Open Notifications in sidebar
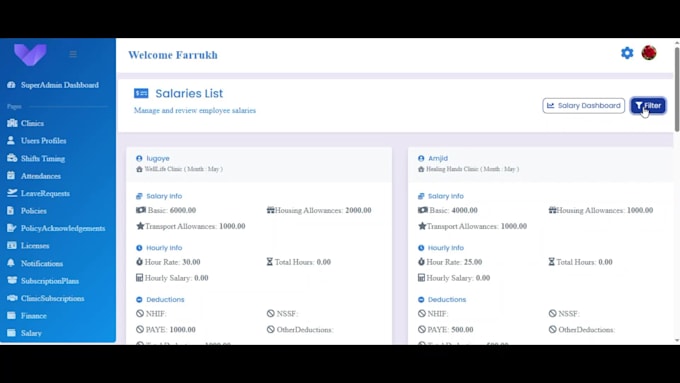This screenshot has width=680, height=383. (x=42, y=263)
